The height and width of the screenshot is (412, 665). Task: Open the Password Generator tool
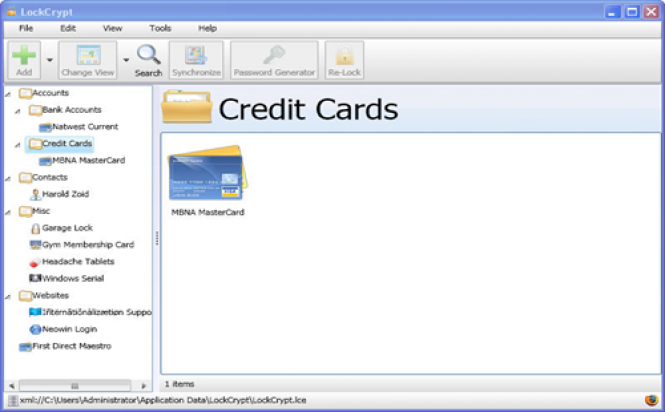point(274,59)
